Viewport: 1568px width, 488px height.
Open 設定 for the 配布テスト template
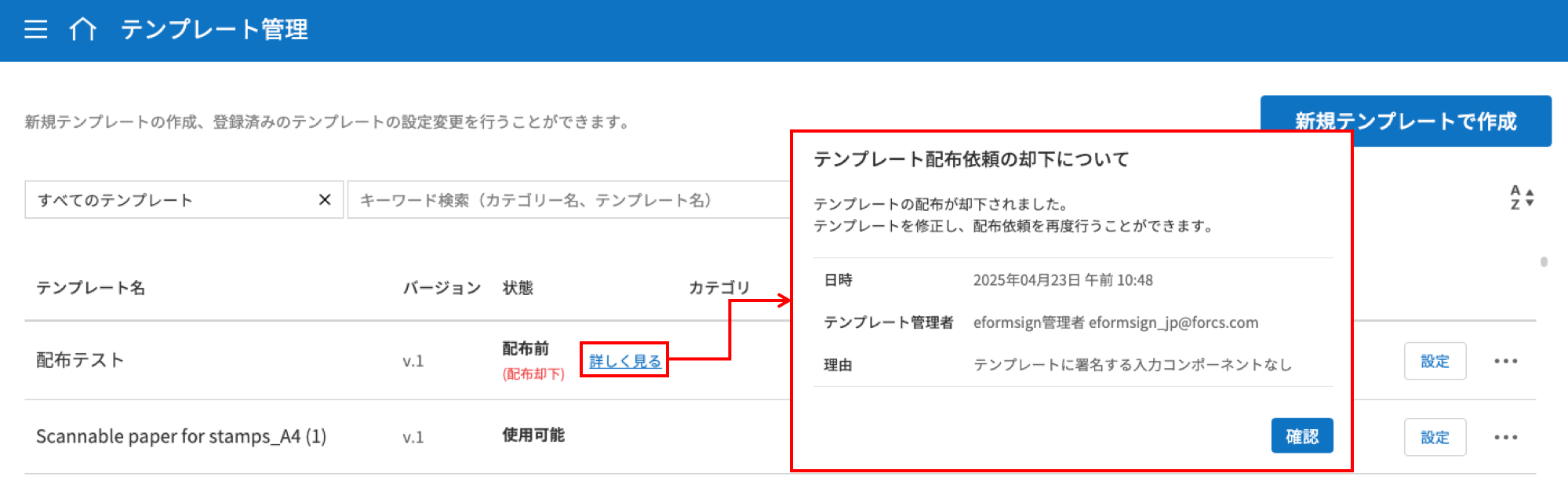pos(1435,361)
